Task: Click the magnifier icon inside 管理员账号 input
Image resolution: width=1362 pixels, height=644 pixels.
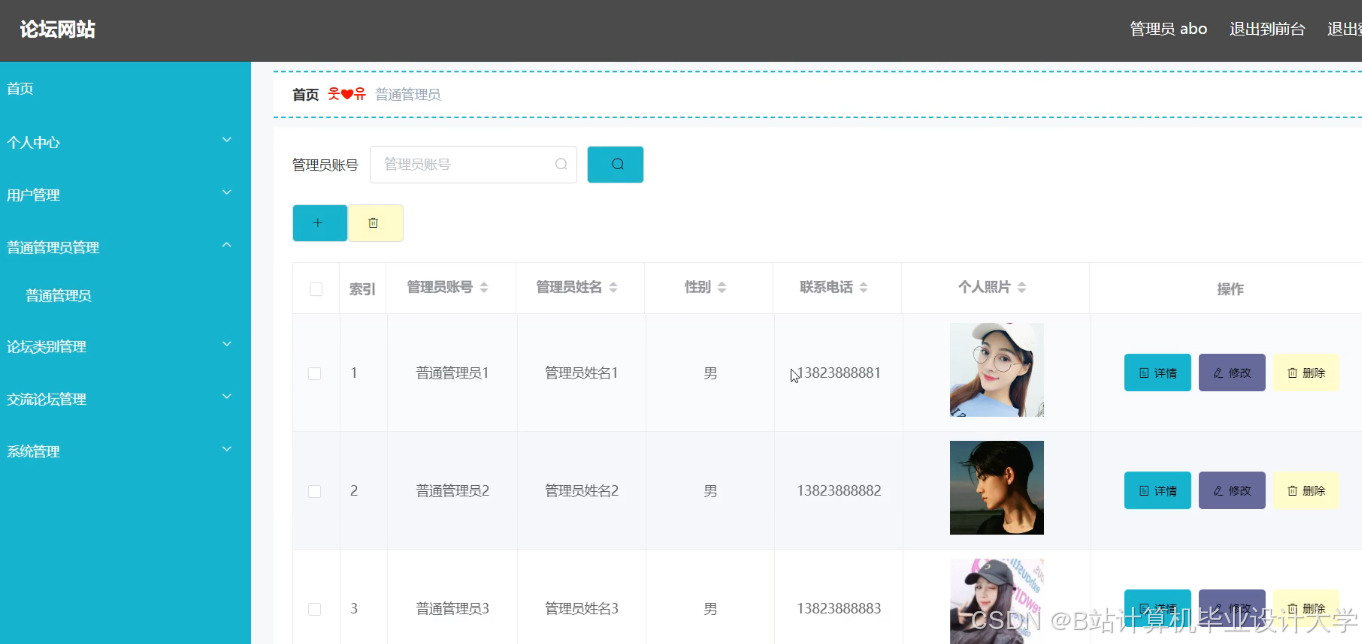Action: pyautogui.click(x=561, y=164)
